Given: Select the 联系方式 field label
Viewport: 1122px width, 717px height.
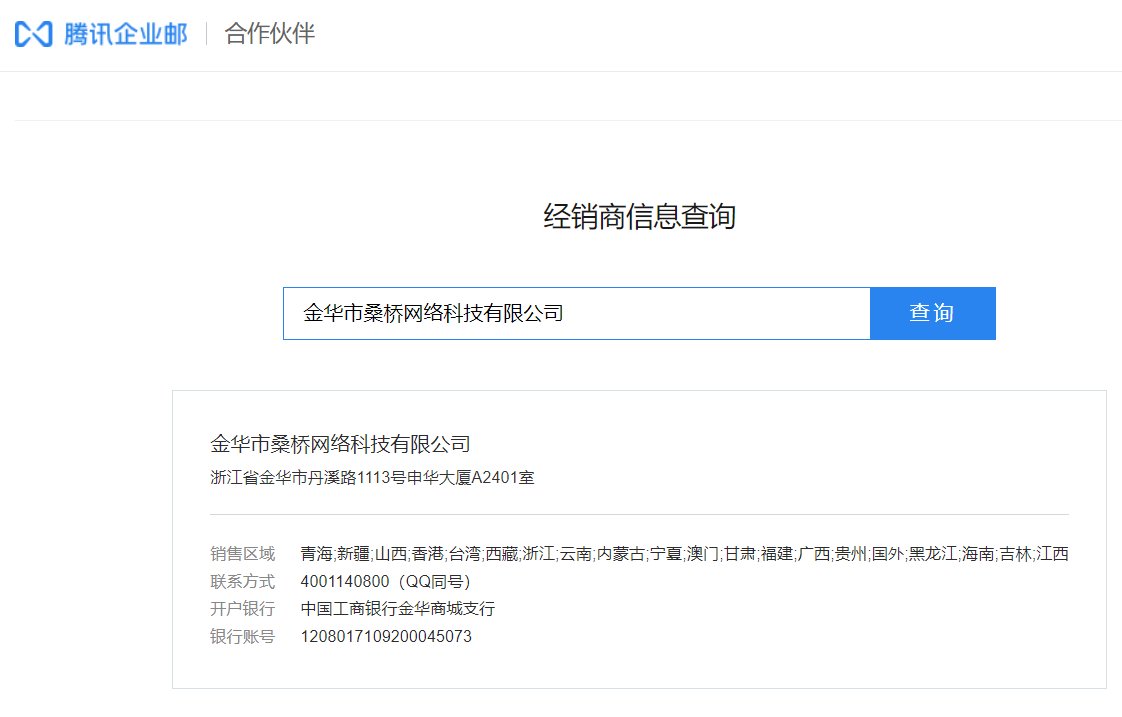Looking at the screenshot, I should 242,582.
